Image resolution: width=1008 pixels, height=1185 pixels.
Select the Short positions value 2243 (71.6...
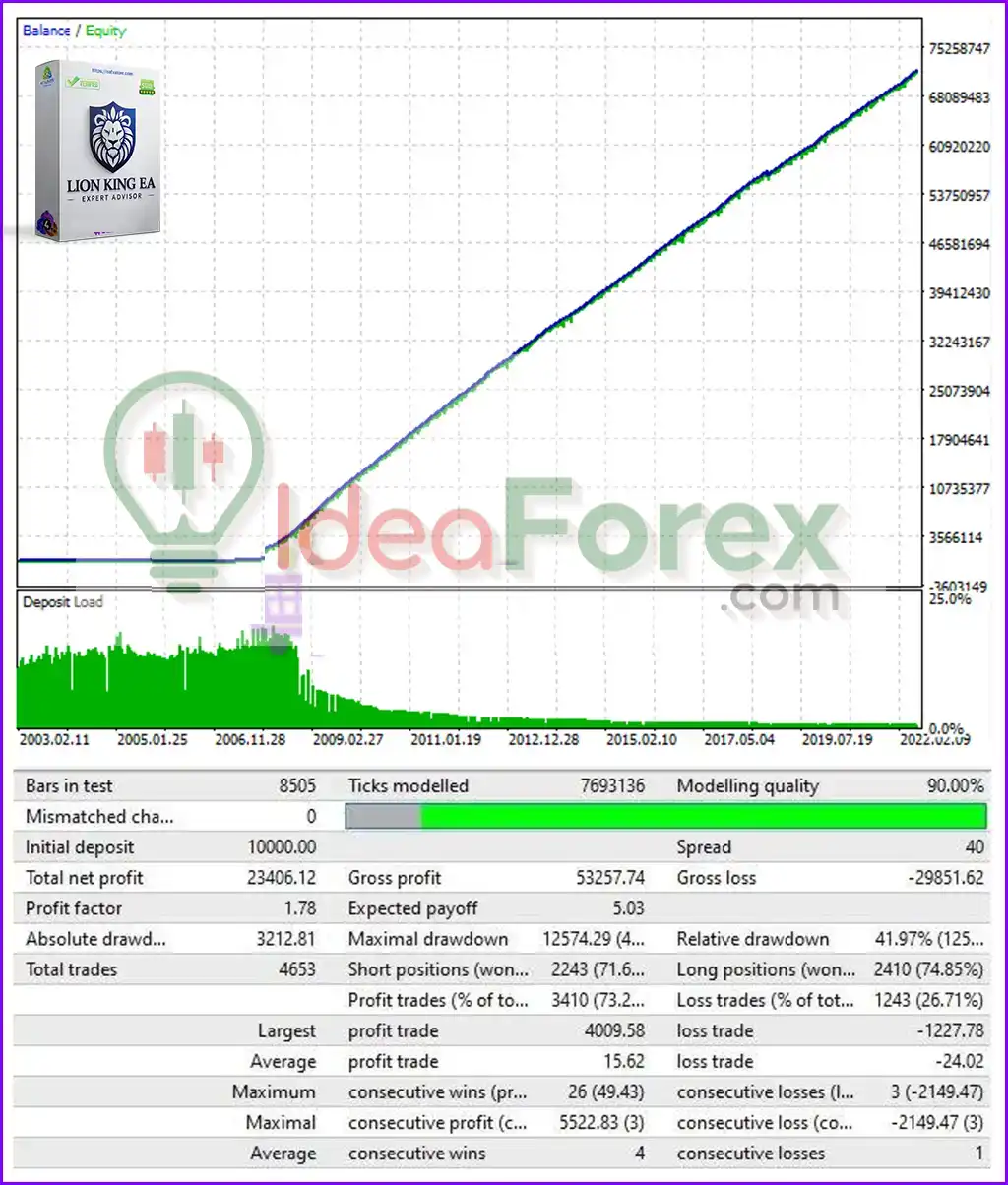coord(599,968)
